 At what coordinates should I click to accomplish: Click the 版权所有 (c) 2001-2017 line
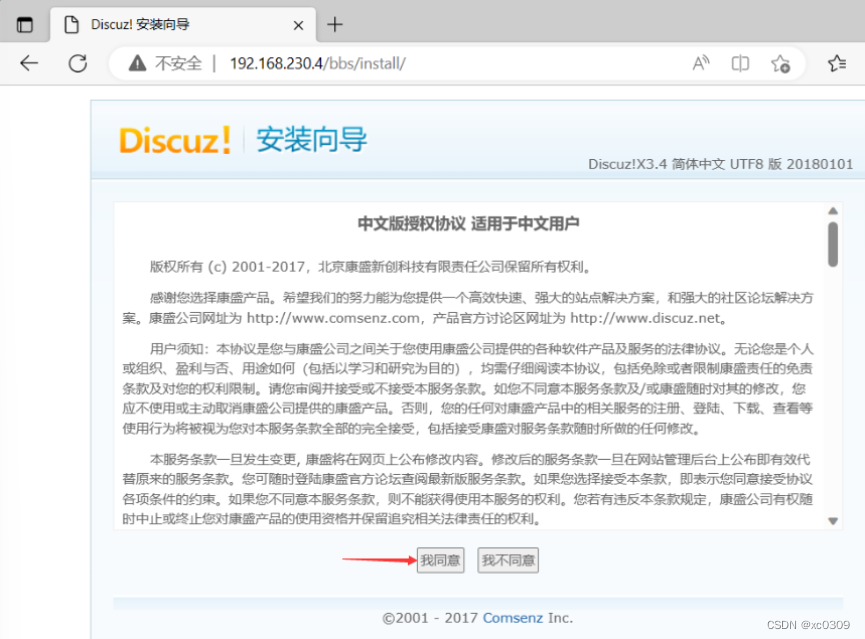point(370,267)
